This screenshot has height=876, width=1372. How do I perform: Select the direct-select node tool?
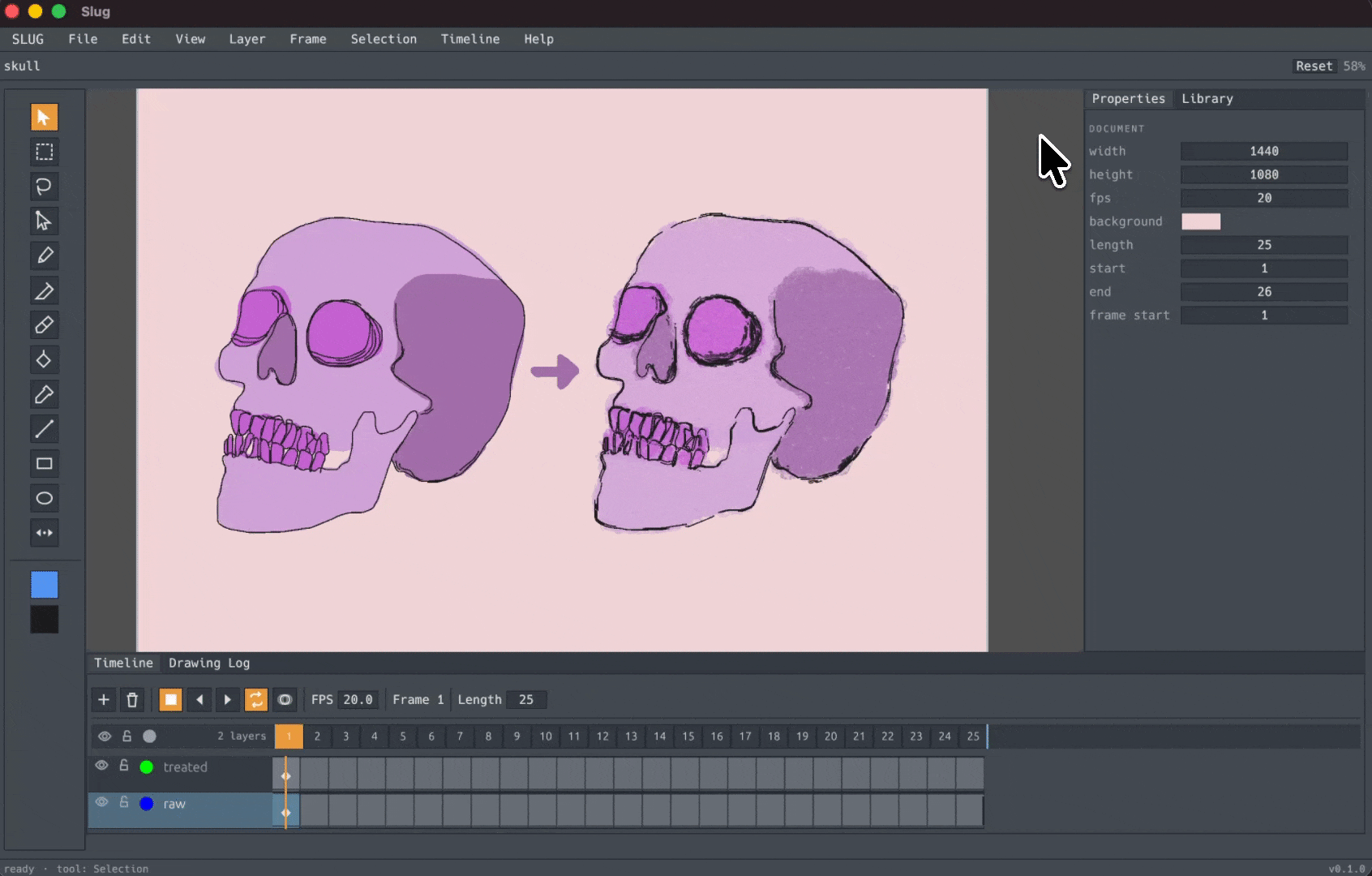(x=45, y=221)
